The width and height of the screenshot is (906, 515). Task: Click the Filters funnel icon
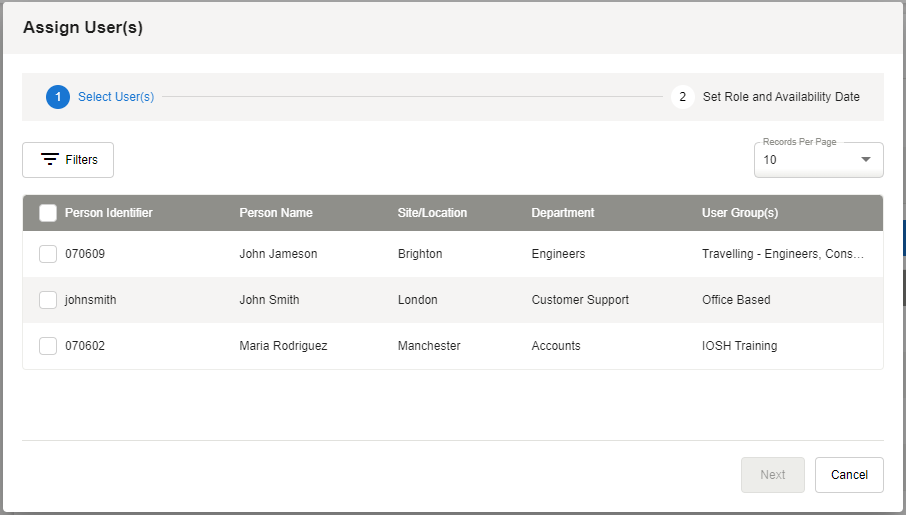click(50, 160)
